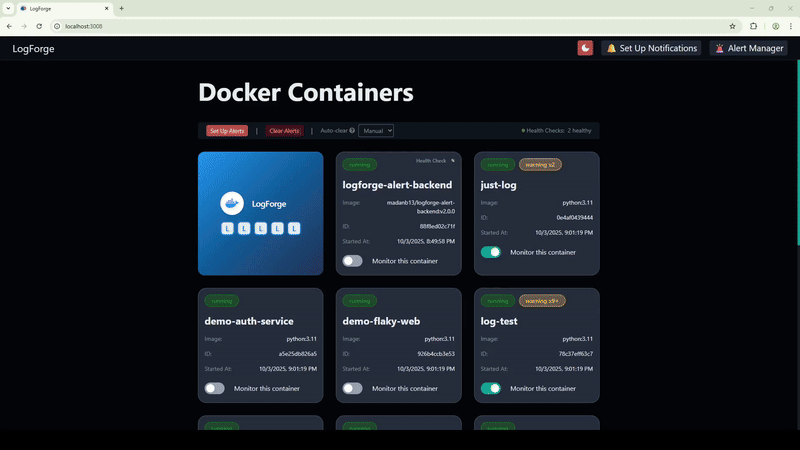Click container ID 78c37eff63c7
The image size is (800, 450).
(576, 354)
